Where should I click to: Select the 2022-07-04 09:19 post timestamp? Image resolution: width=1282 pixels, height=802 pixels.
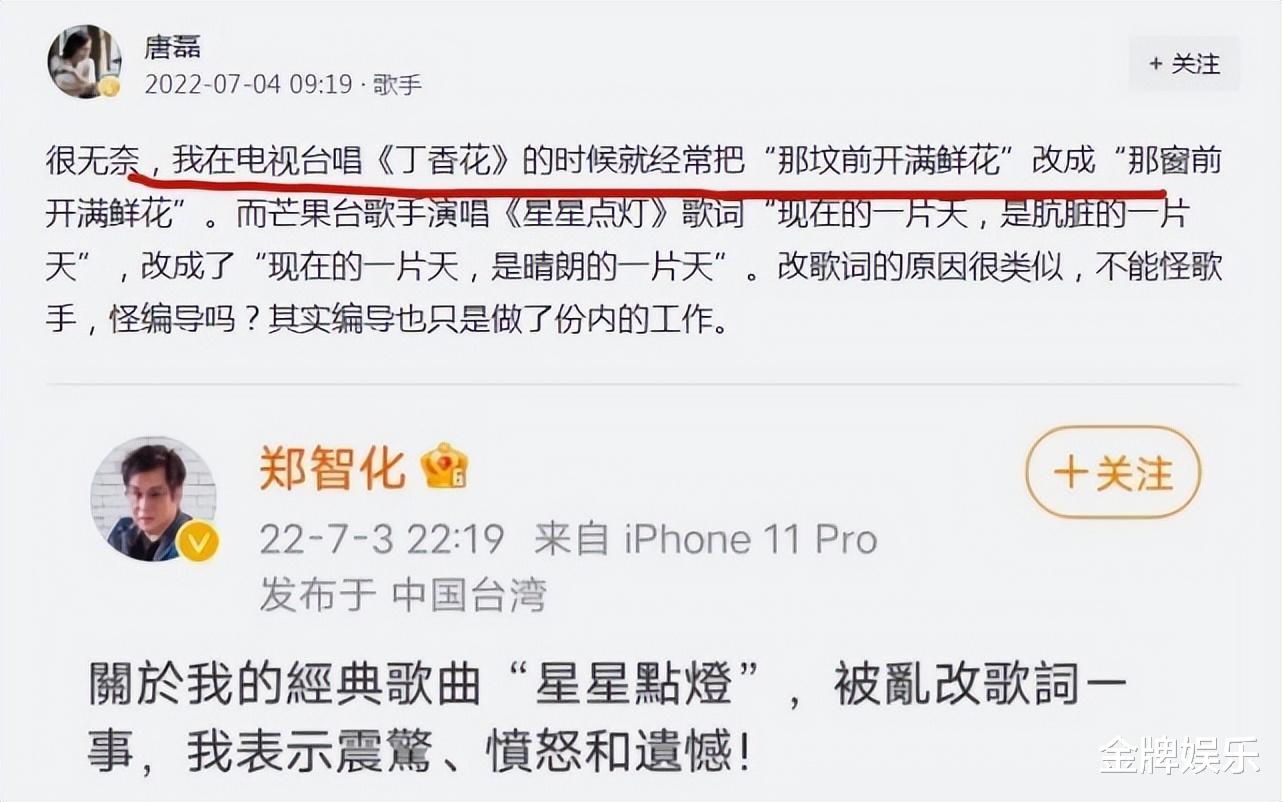click(249, 84)
